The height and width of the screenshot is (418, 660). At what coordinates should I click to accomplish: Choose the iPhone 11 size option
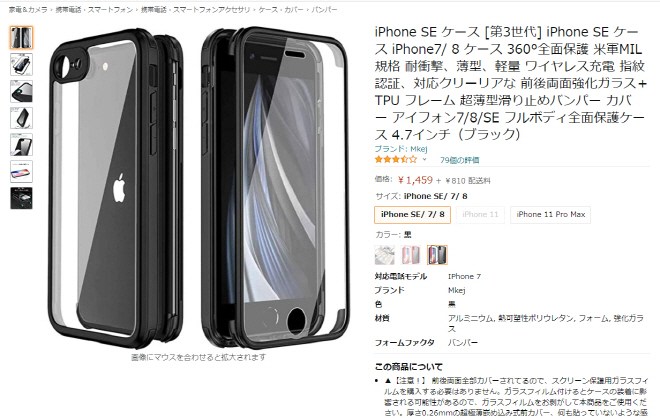click(x=480, y=215)
